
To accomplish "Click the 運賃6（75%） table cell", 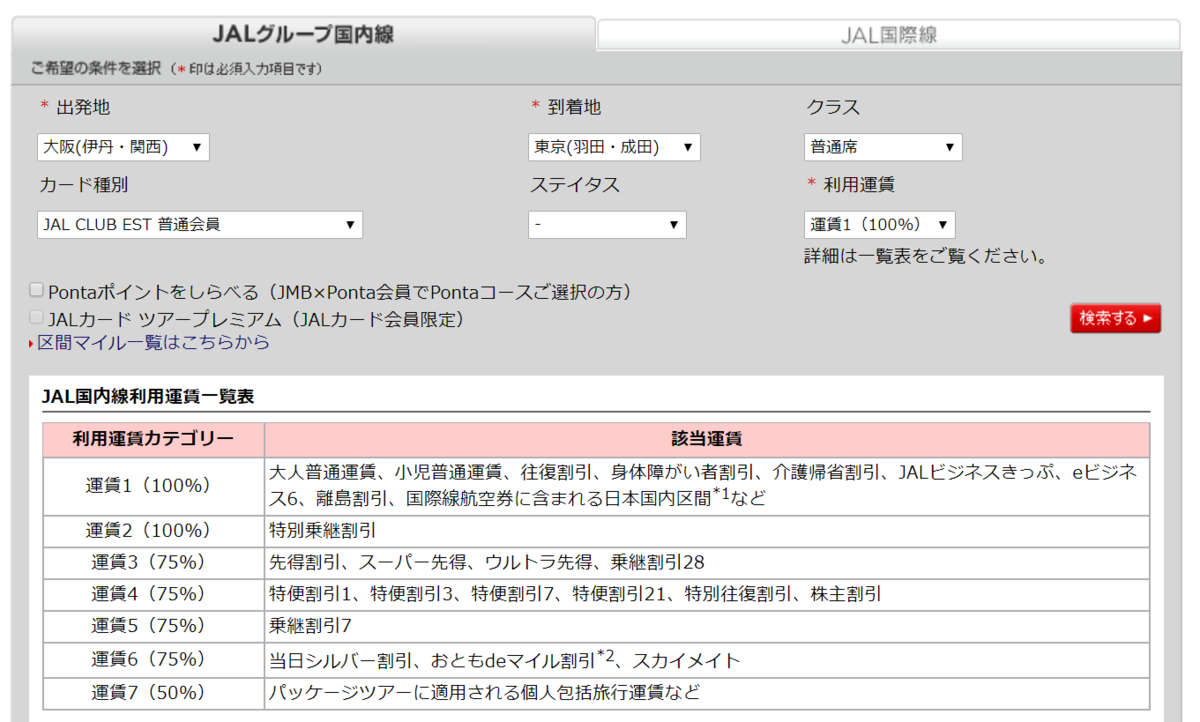I will 154,659.
